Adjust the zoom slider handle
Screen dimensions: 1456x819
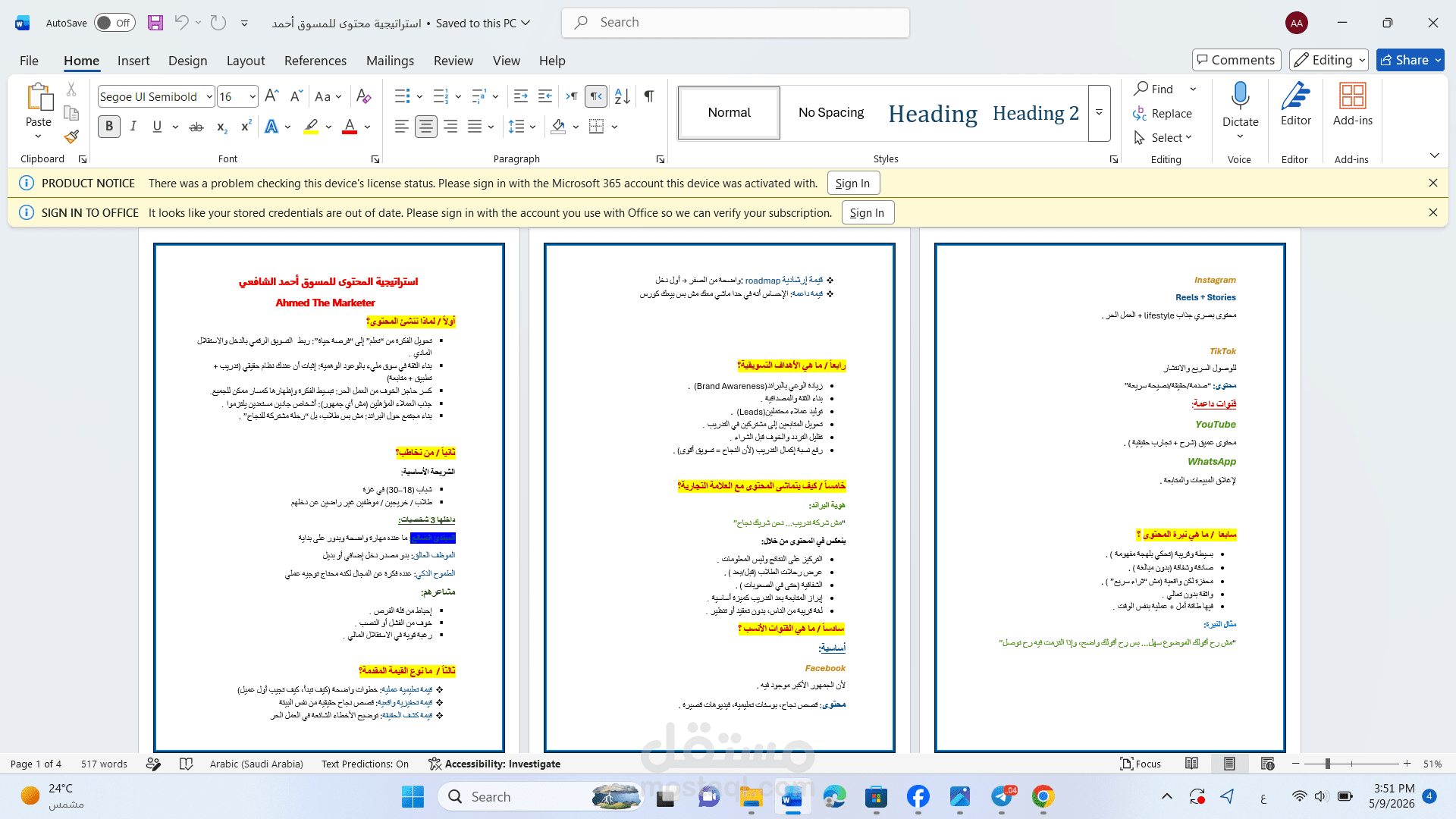1328,764
